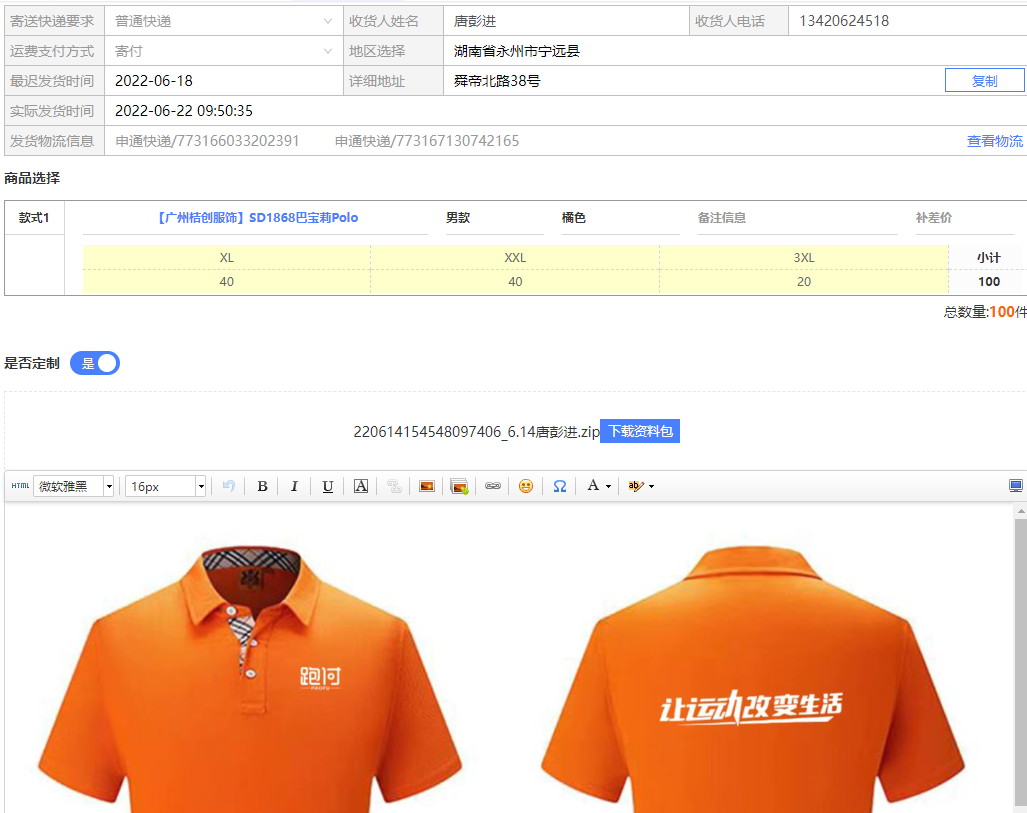The height and width of the screenshot is (813, 1027).
Task: Click the undo icon in editor toolbar
Action: tap(229, 486)
